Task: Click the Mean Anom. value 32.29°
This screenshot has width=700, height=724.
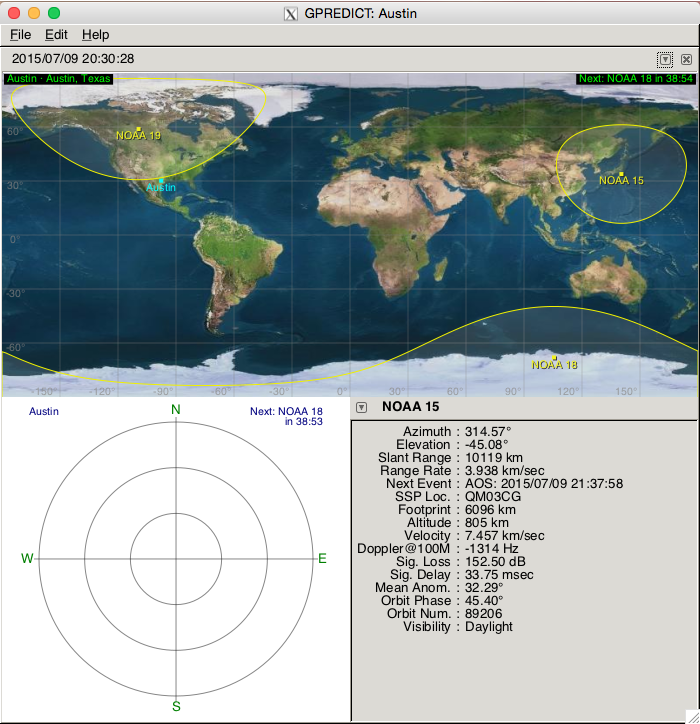Action: coord(484,588)
